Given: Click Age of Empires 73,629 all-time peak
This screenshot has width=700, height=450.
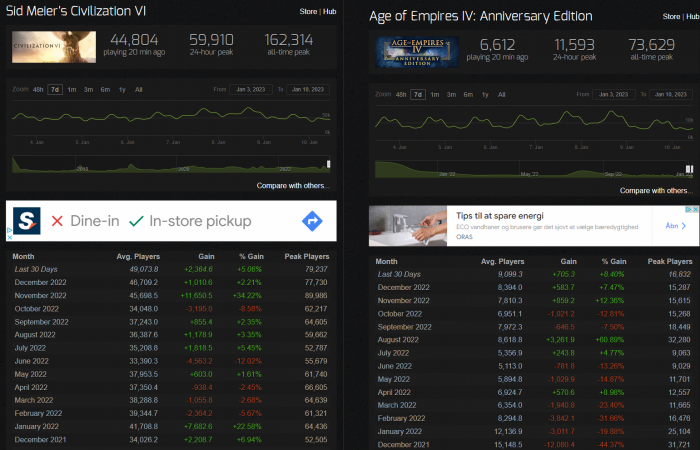Looking at the screenshot, I should point(652,45).
